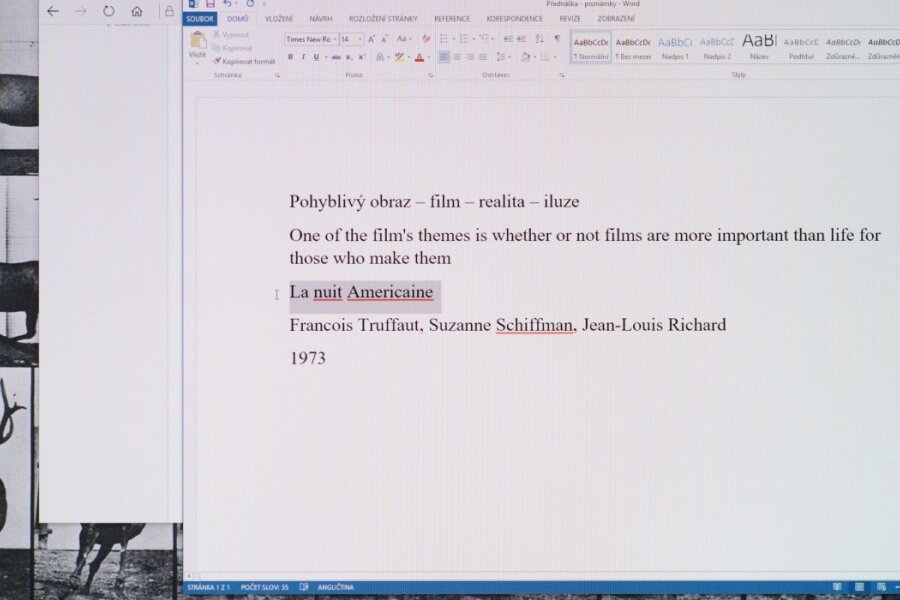
Task: Toggle Bold formatting
Action: 291,57
